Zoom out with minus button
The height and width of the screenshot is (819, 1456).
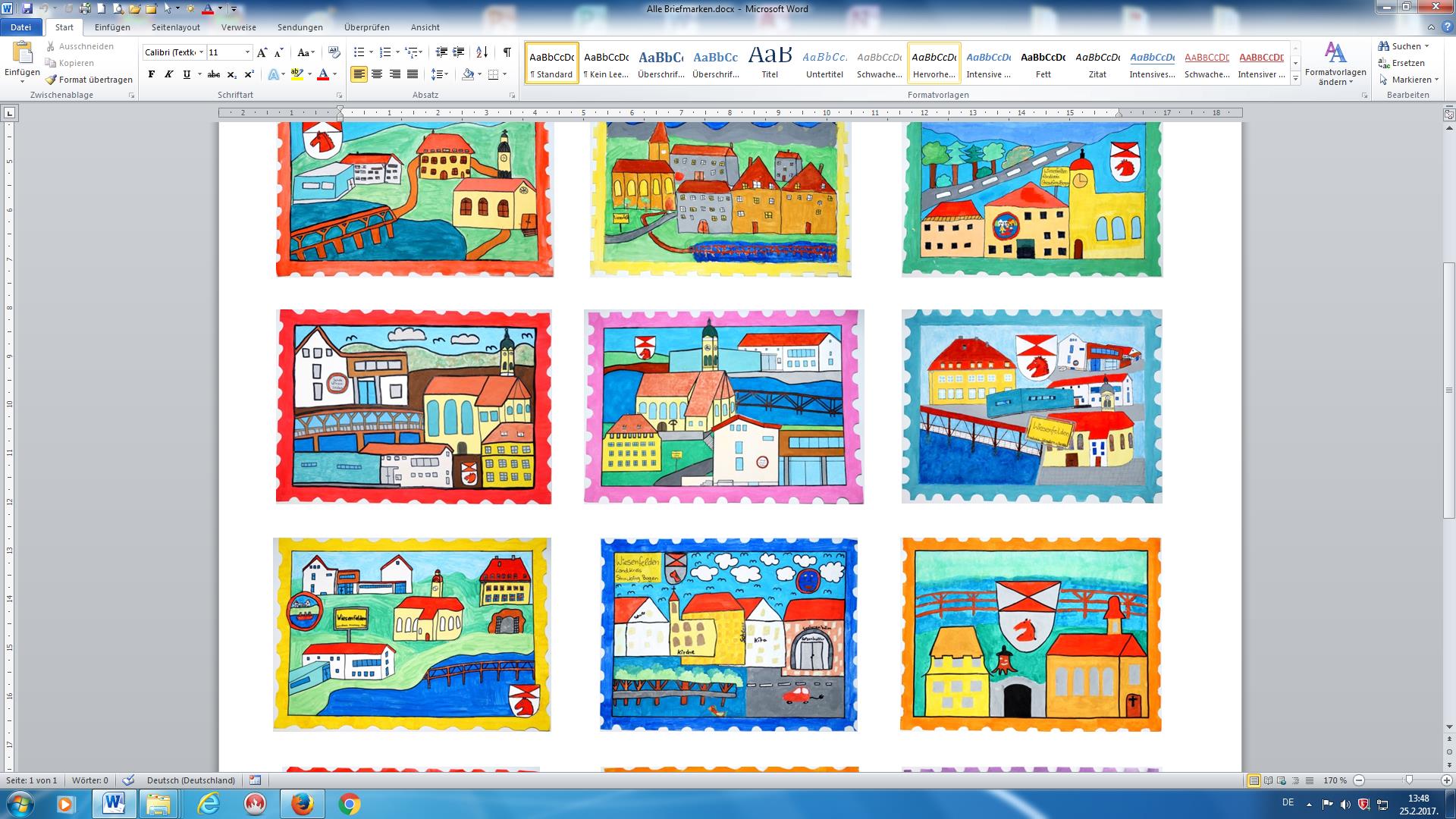point(1359,780)
